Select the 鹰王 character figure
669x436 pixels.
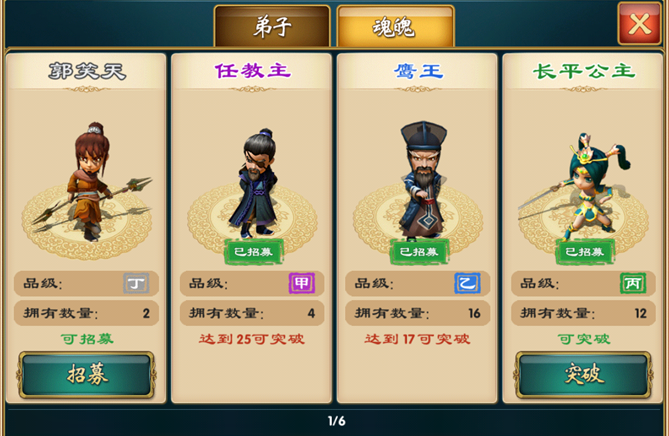pyautogui.click(x=422, y=181)
